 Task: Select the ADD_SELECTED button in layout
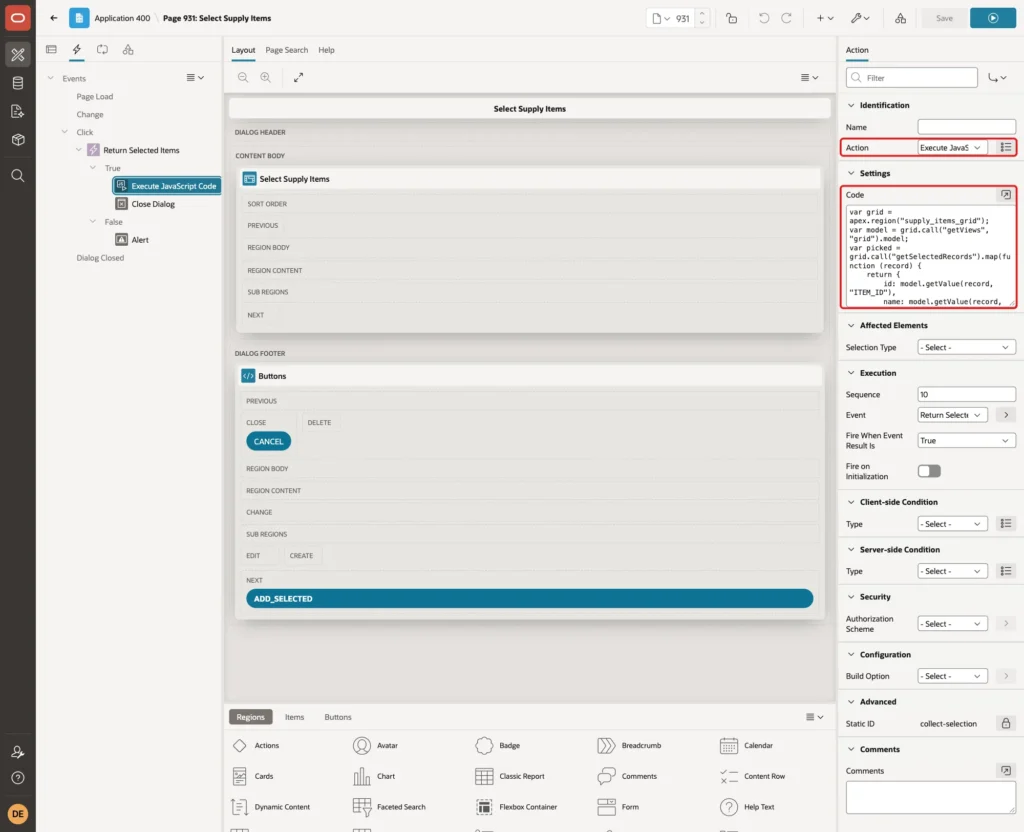tap(530, 598)
